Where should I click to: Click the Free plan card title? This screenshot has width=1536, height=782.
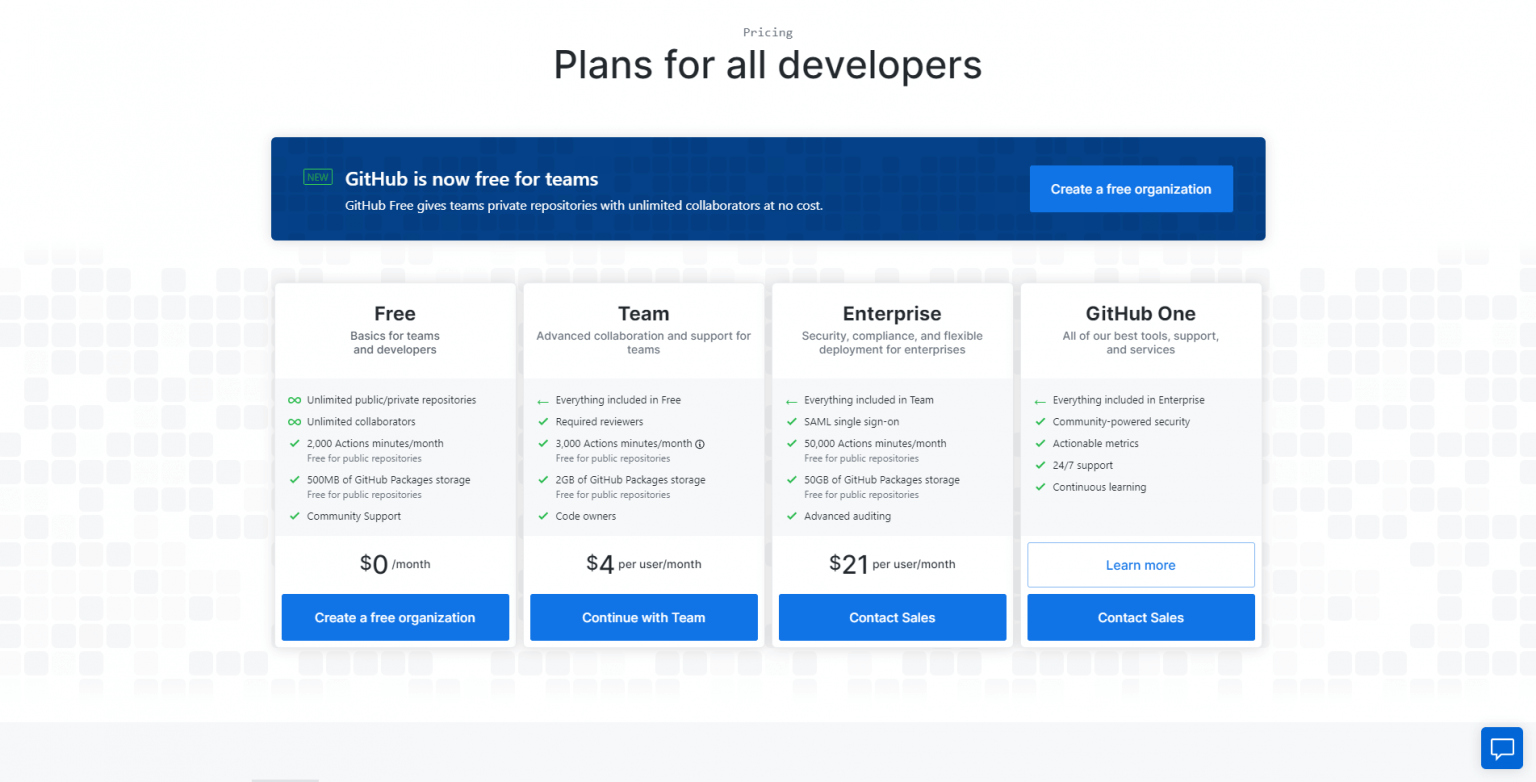click(x=394, y=313)
